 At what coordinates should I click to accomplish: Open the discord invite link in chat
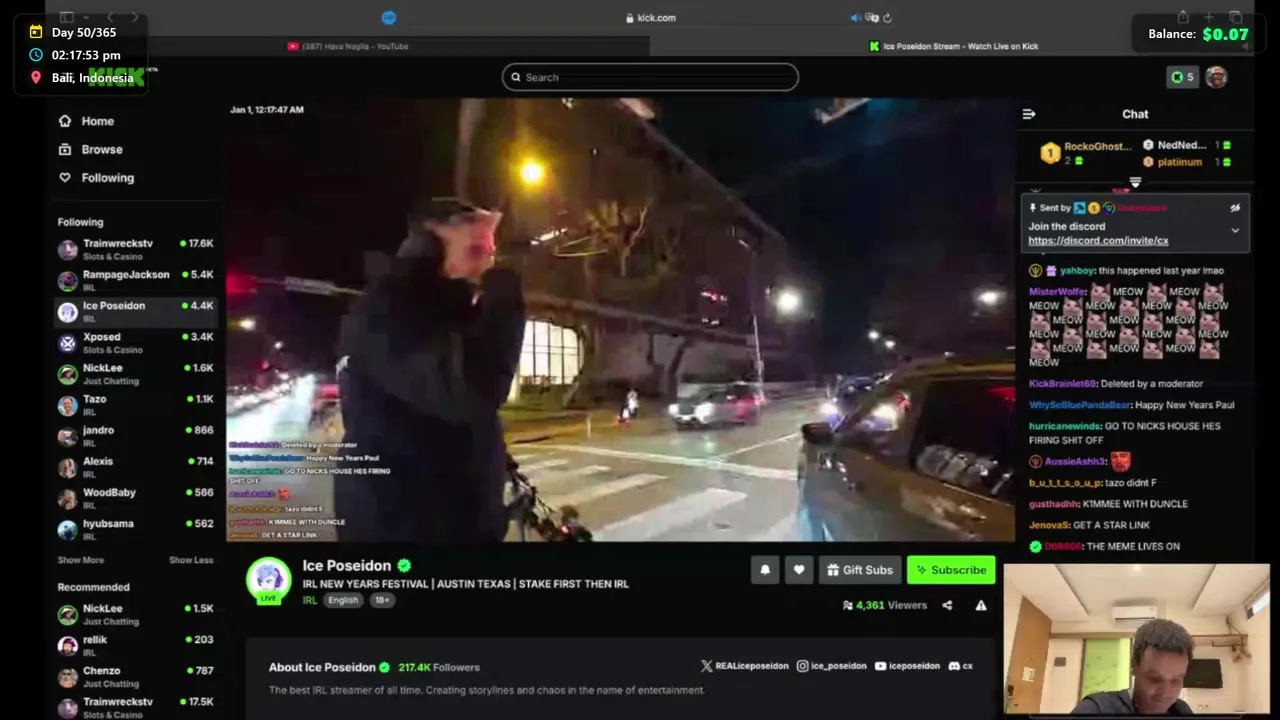pos(1098,241)
